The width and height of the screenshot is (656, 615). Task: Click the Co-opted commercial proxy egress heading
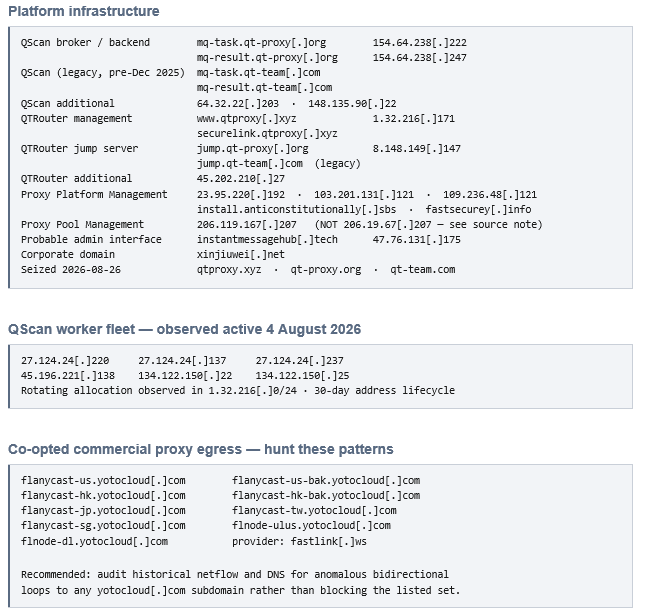coord(201,449)
